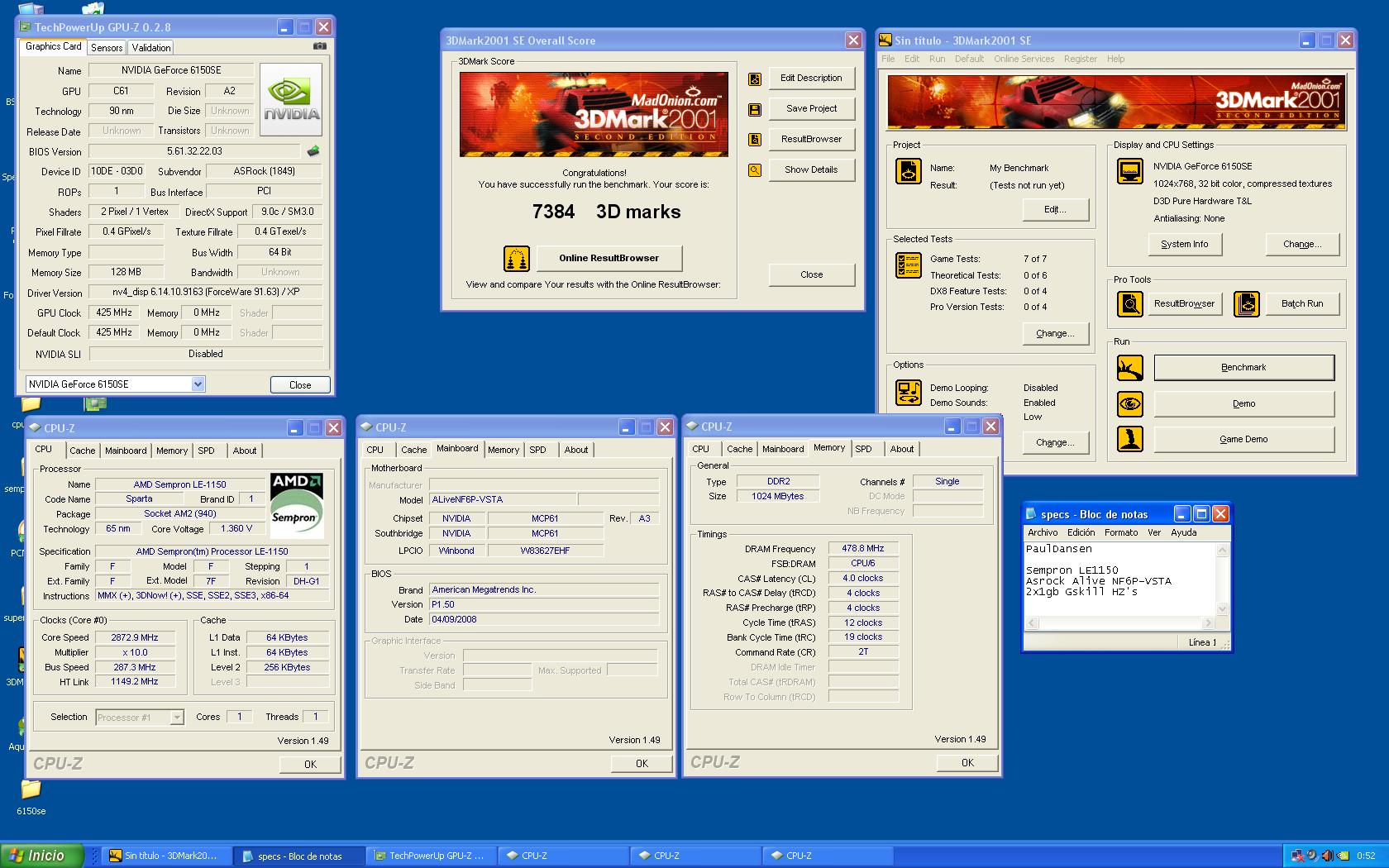This screenshot has height=868, width=1389.
Task: Click the Online ResultBrowser podium icon
Action: 517,259
